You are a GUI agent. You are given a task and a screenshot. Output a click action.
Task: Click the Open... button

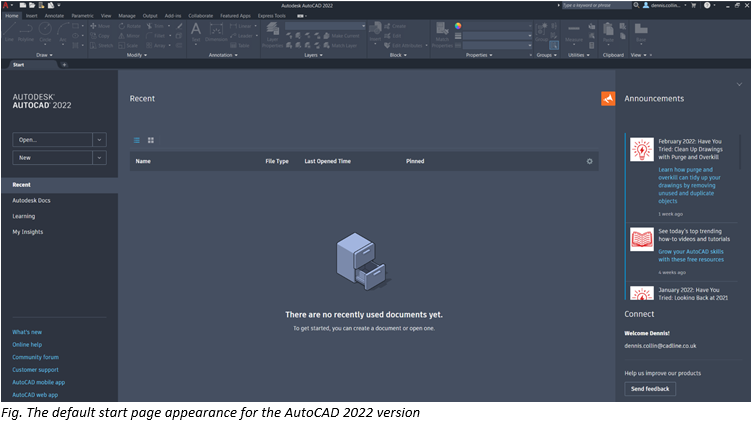[52, 140]
